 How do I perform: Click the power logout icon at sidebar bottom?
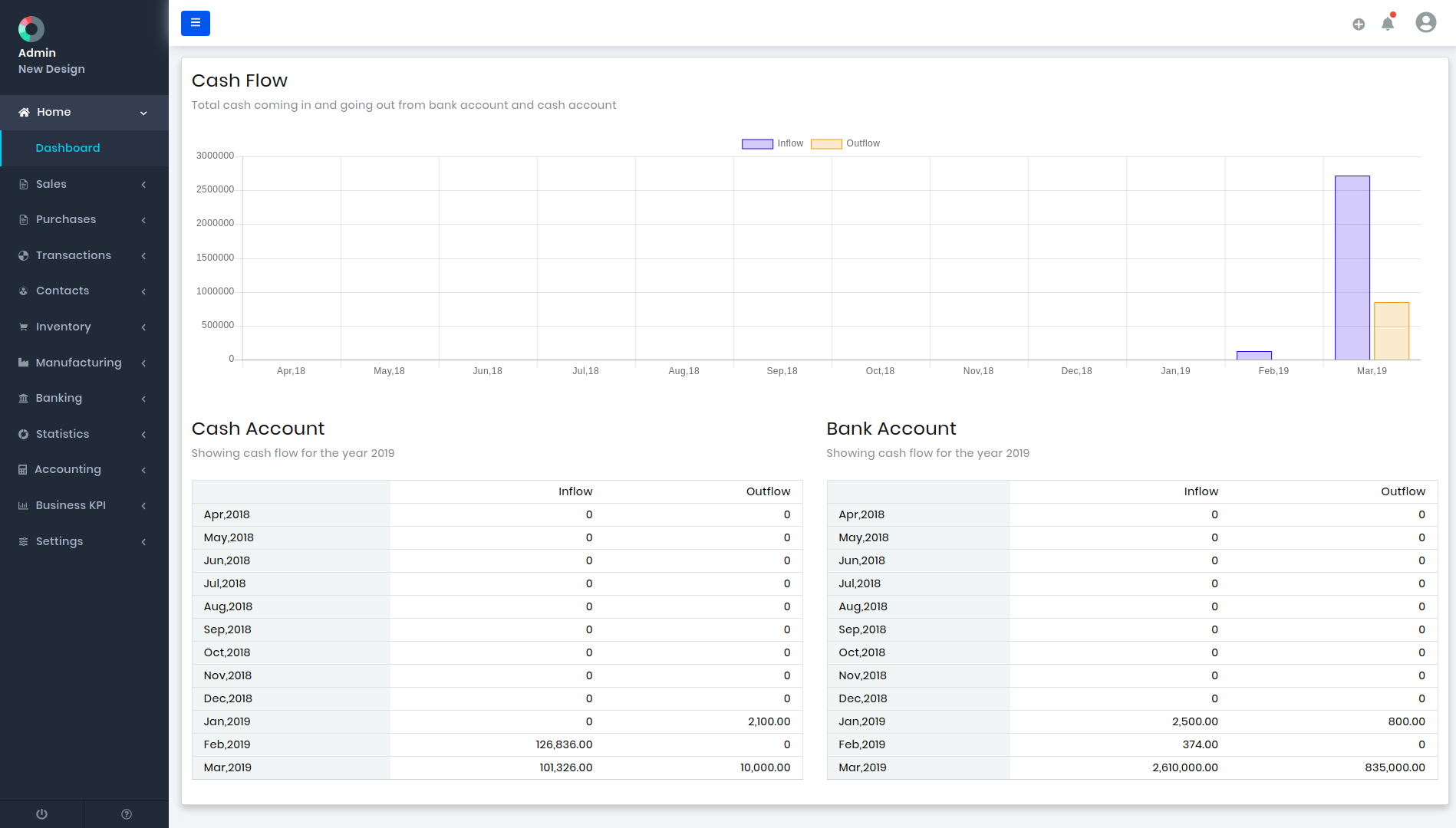[41, 814]
